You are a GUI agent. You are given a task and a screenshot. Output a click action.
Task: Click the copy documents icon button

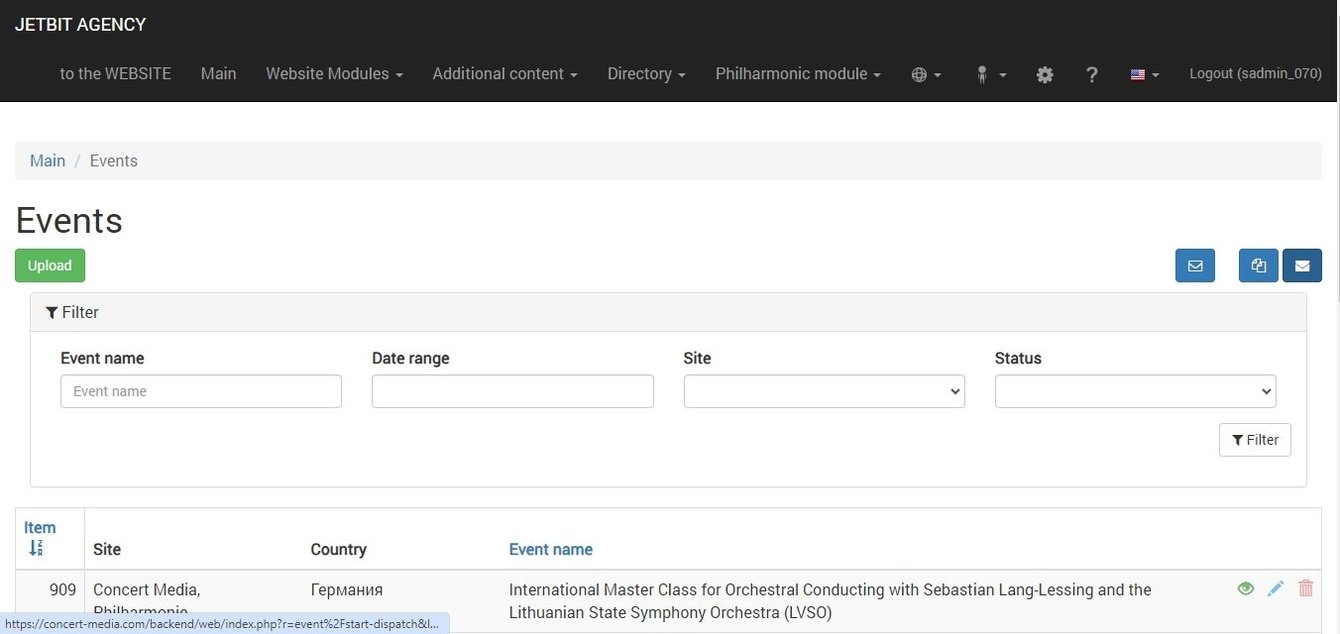(1258, 266)
